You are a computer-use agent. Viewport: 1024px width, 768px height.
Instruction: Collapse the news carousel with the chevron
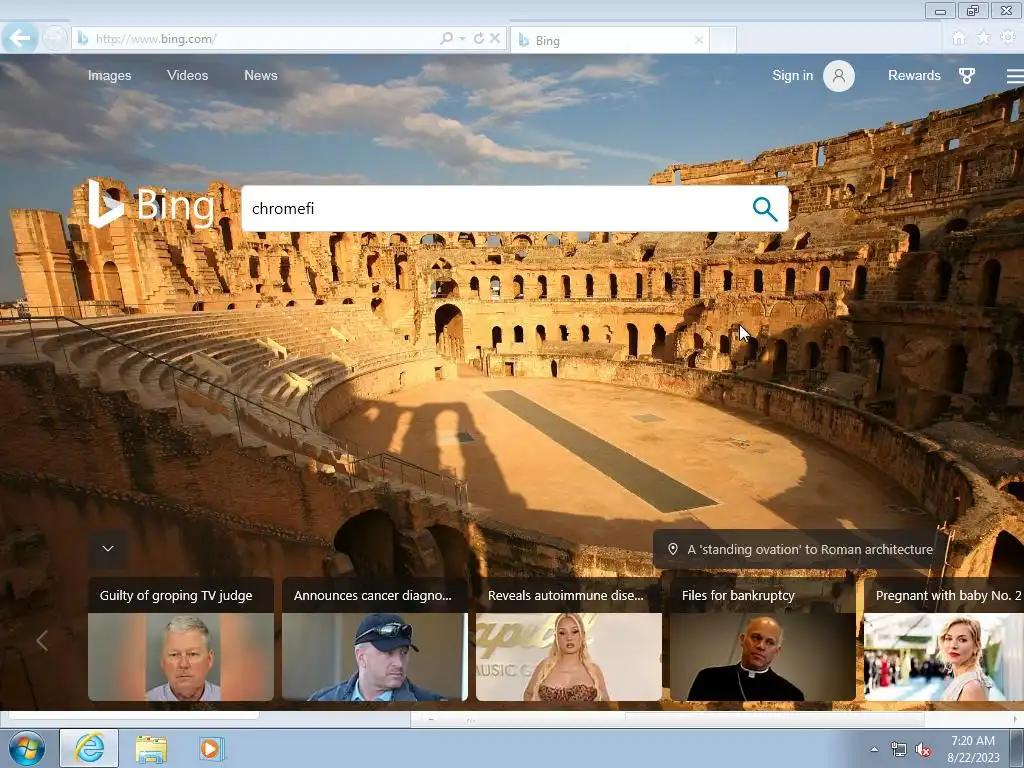pos(108,549)
